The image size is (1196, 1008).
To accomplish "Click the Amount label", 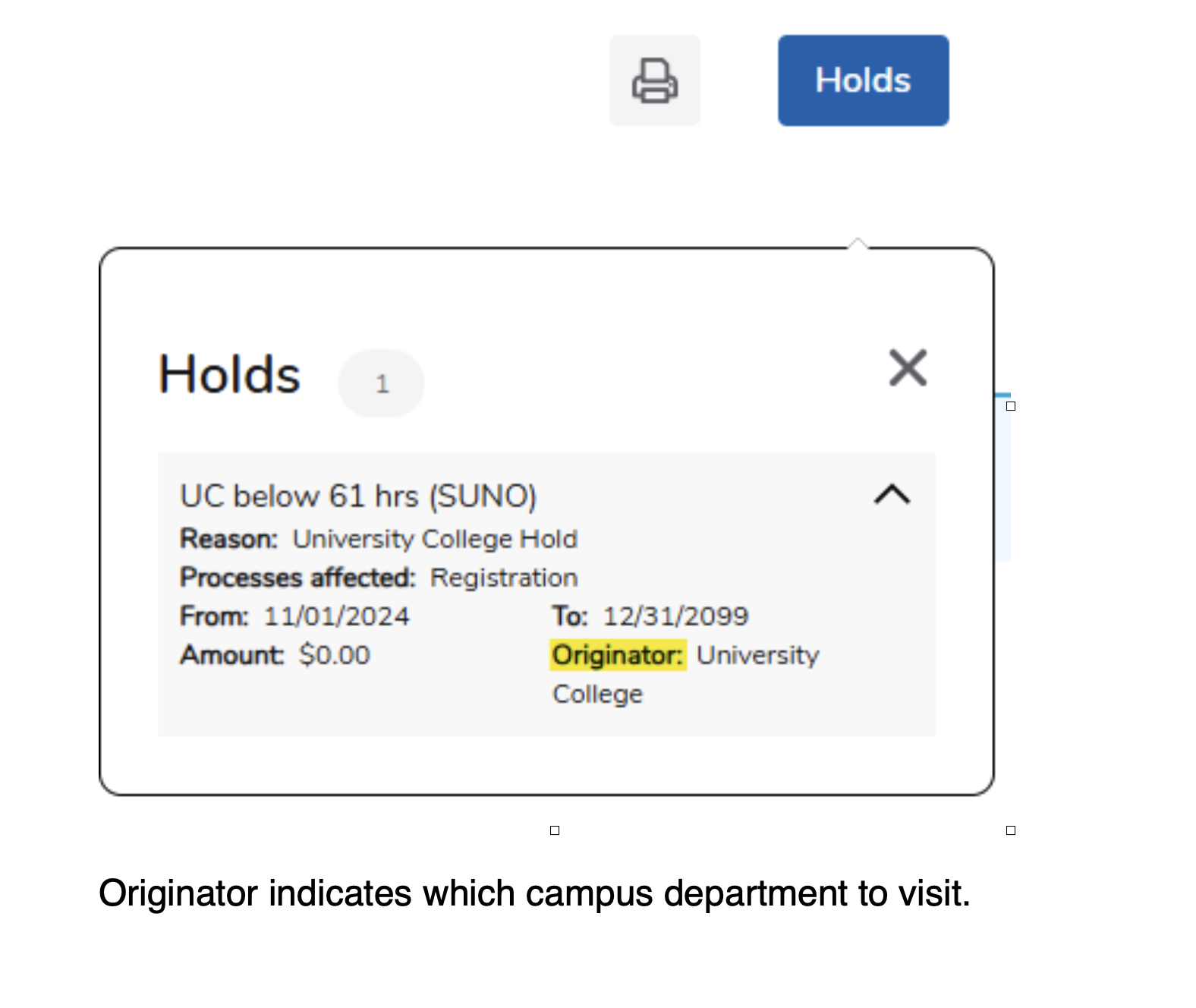I will [x=231, y=655].
